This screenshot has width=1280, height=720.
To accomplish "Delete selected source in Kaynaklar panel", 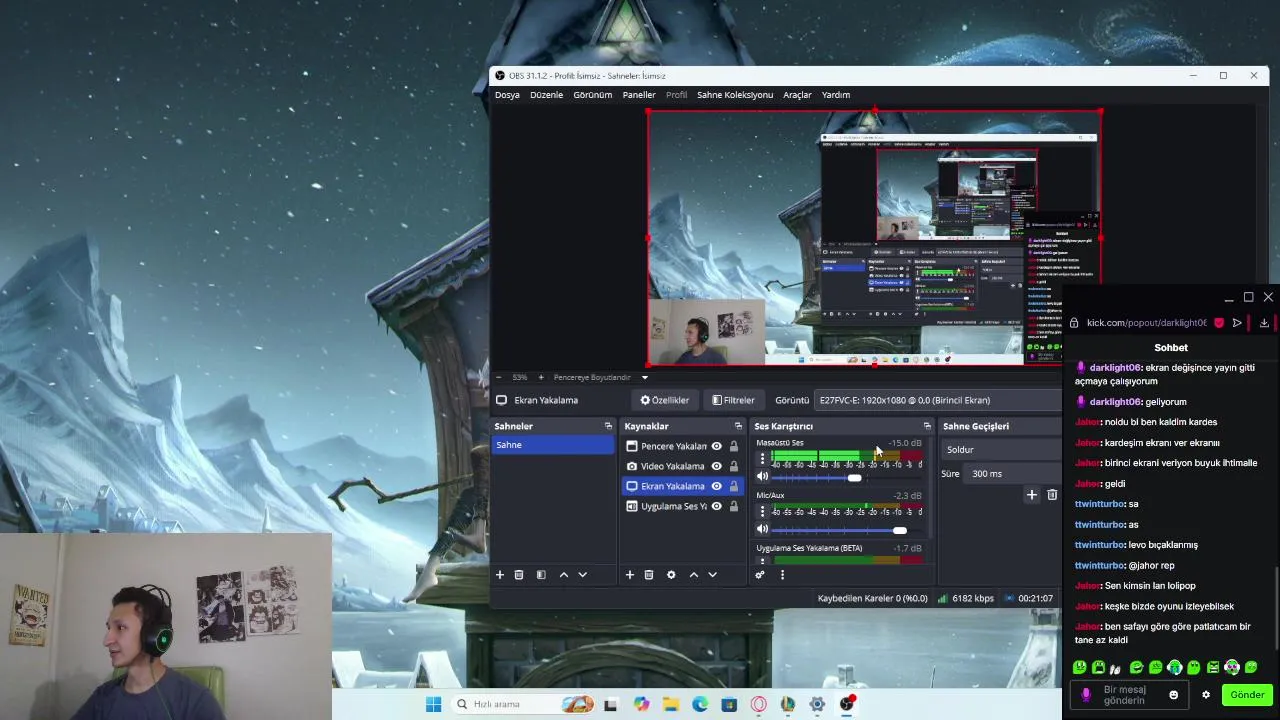I will pos(649,575).
